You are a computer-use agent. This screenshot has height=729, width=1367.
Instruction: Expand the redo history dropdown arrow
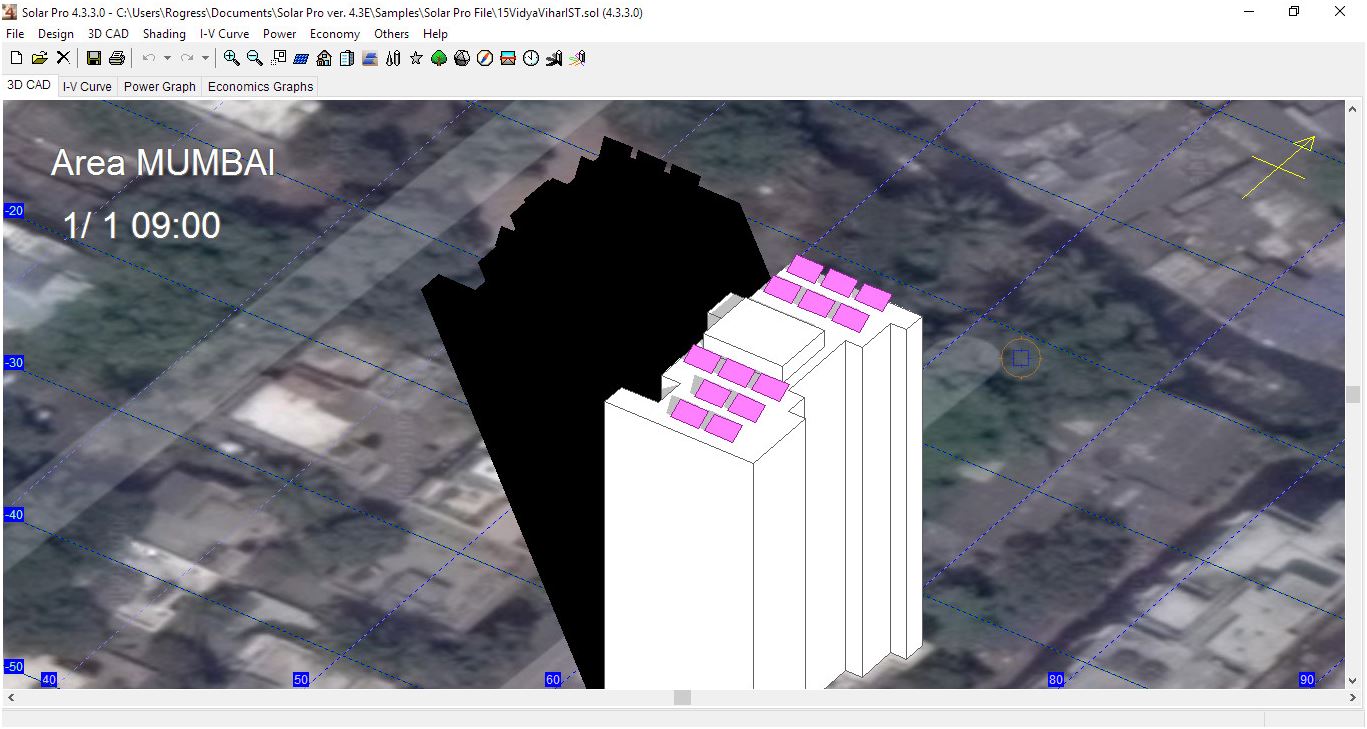205,59
